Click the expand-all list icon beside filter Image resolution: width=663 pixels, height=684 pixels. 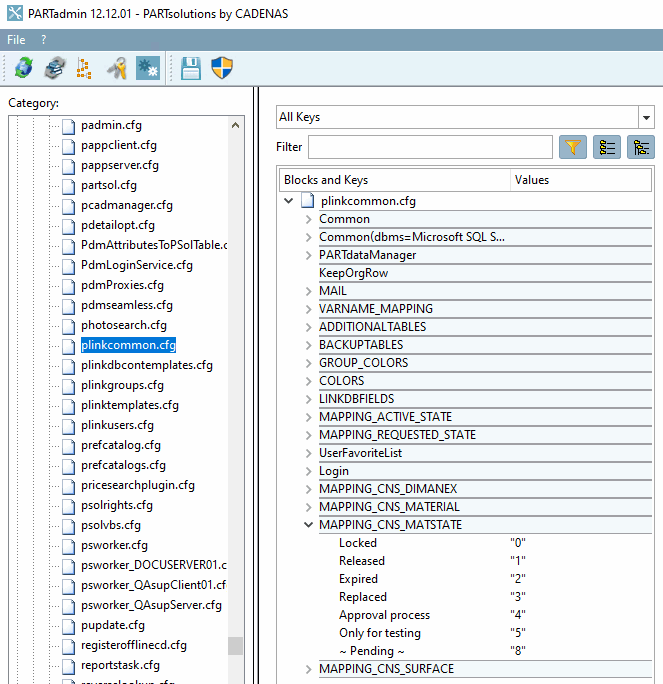click(x=607, y=147)
